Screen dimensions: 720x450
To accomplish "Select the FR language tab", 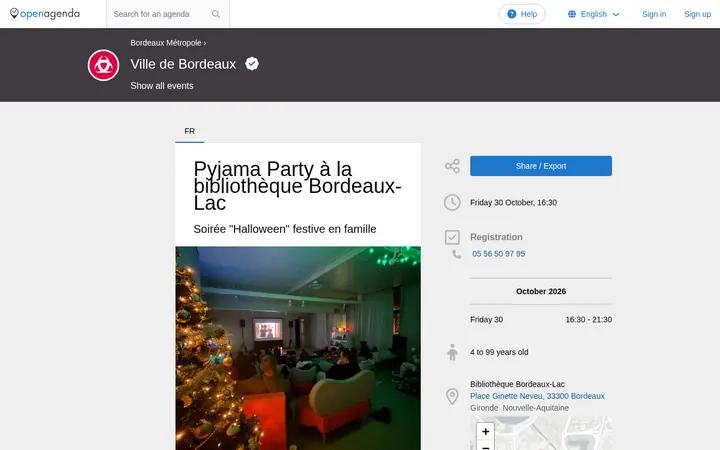I will (x=190, y=131).
